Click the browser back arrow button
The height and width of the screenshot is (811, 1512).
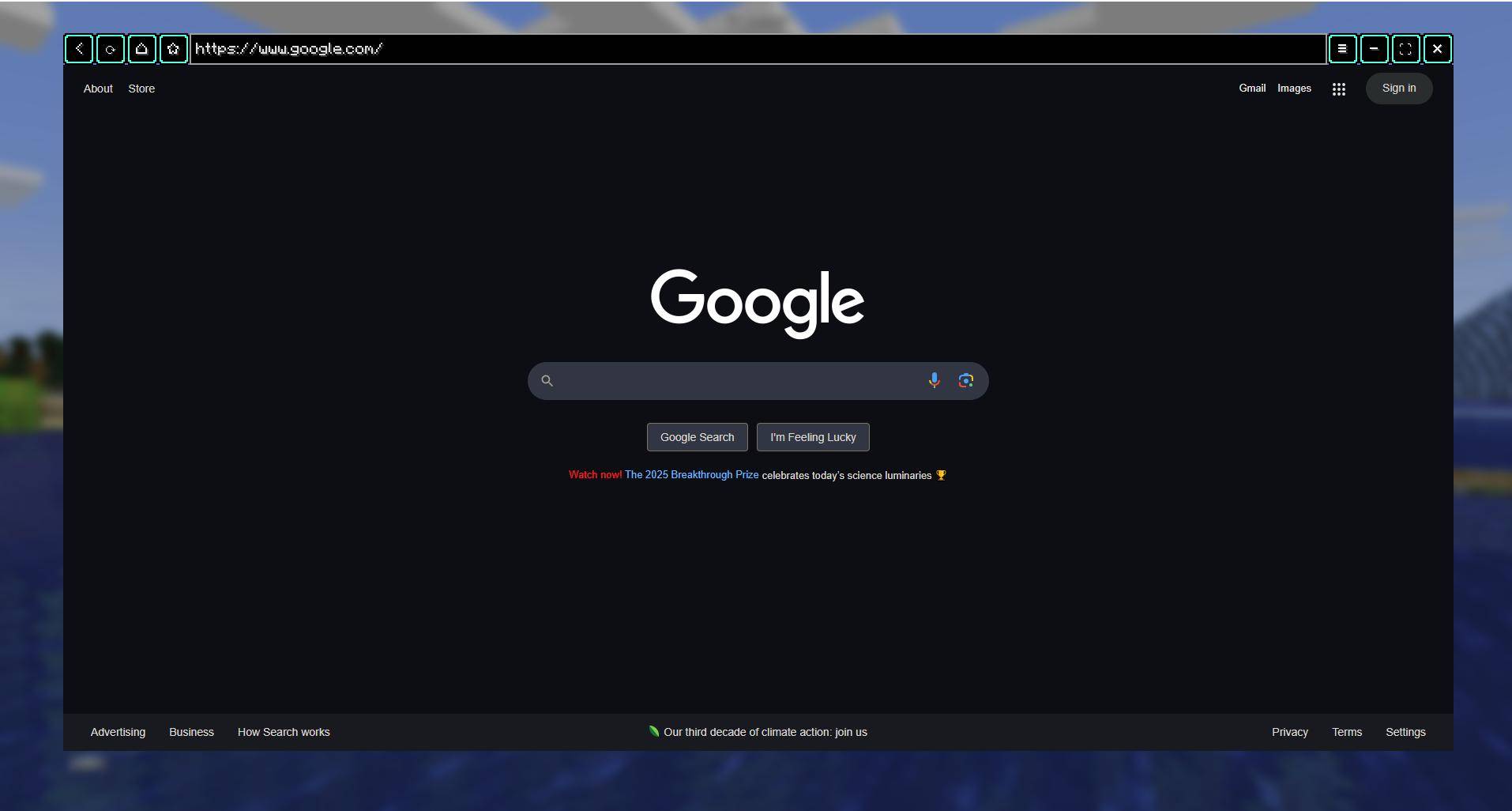click(79, 49)
